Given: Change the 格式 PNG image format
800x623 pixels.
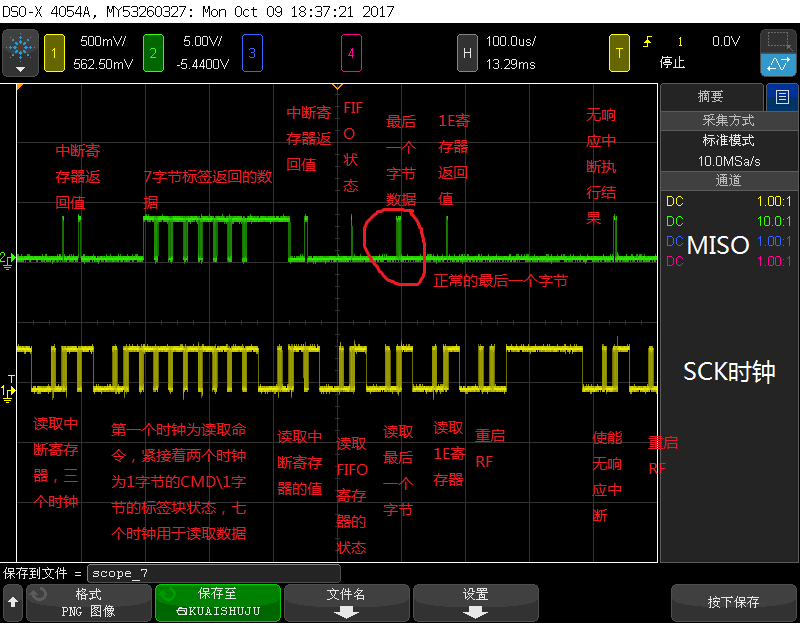Looking at the screenshot, I should click(x=89, y=603).
